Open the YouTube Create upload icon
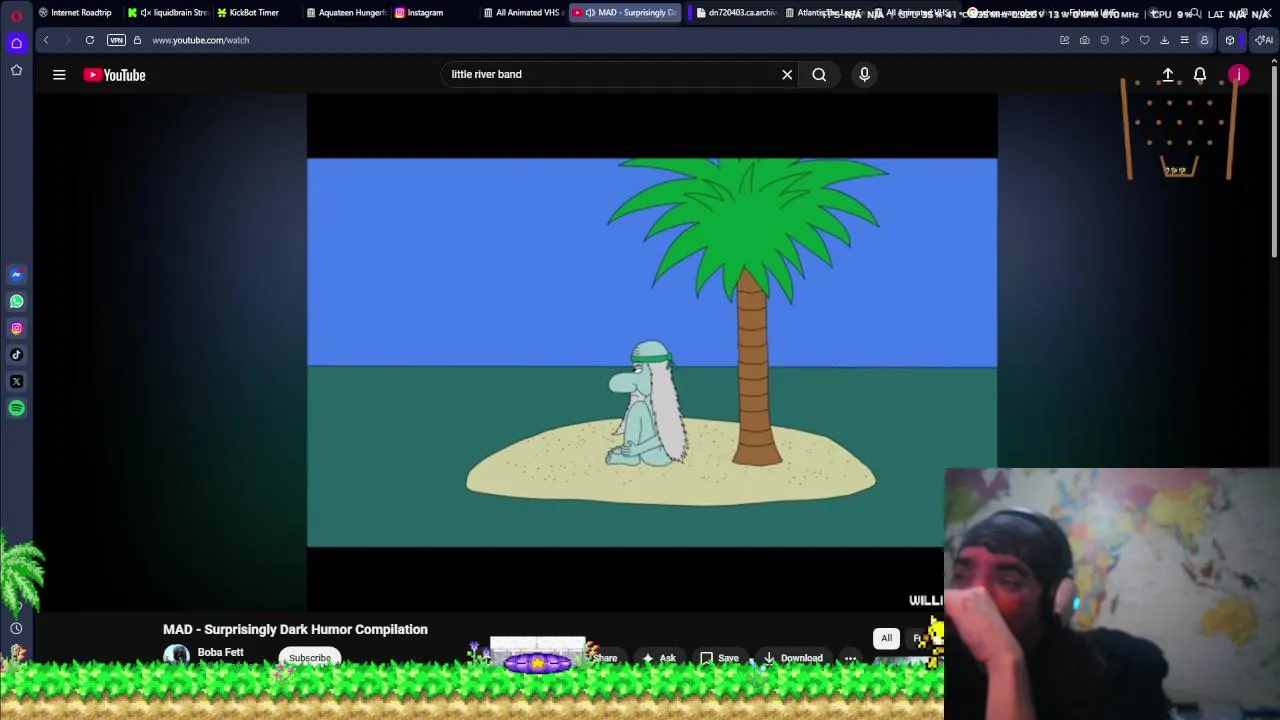This screenshot has height=720, width=1280. click(x=1167, y=75)
